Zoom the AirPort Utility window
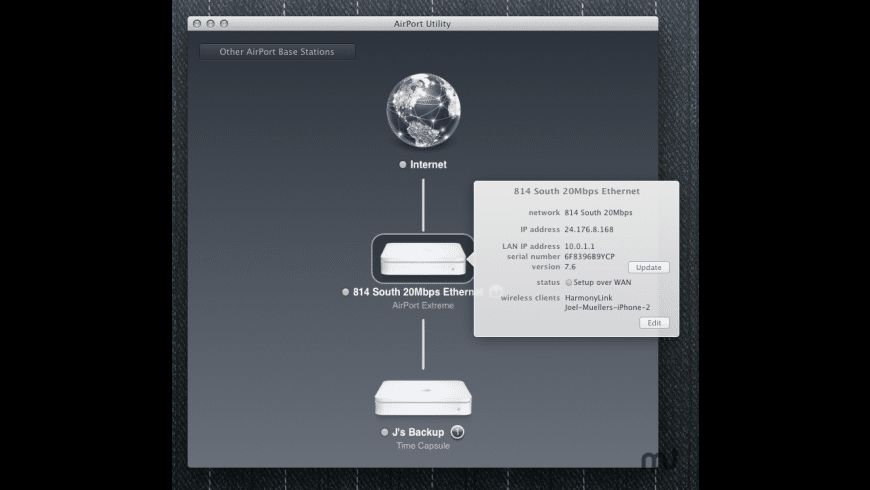 pyautogui.click(x=224, y=24)
